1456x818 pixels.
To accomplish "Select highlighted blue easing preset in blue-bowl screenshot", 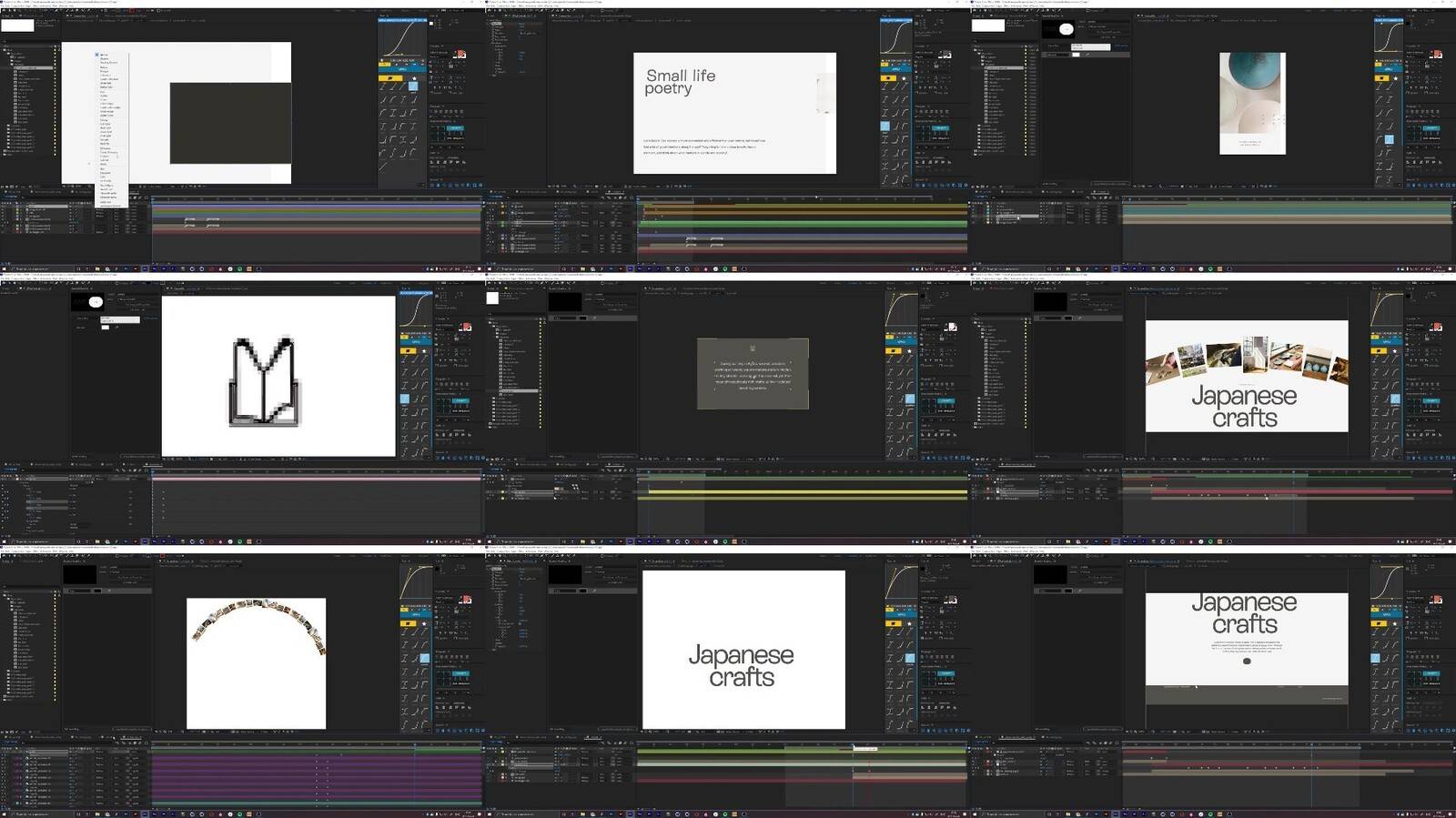I will (1389, 139).
